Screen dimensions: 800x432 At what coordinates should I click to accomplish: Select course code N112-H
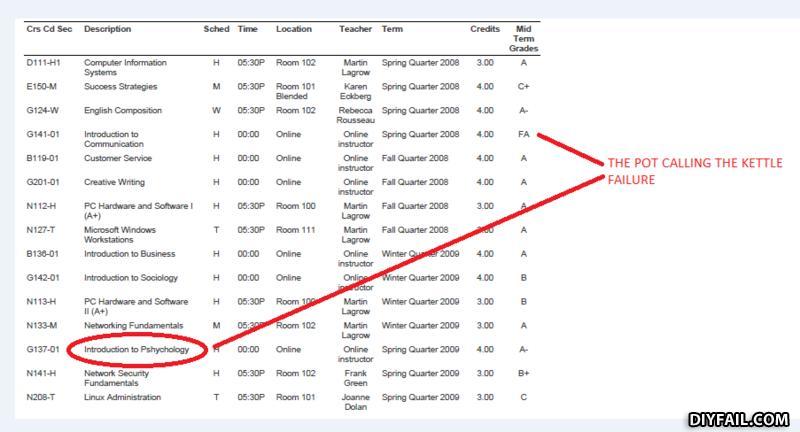[x=41, y=207]
